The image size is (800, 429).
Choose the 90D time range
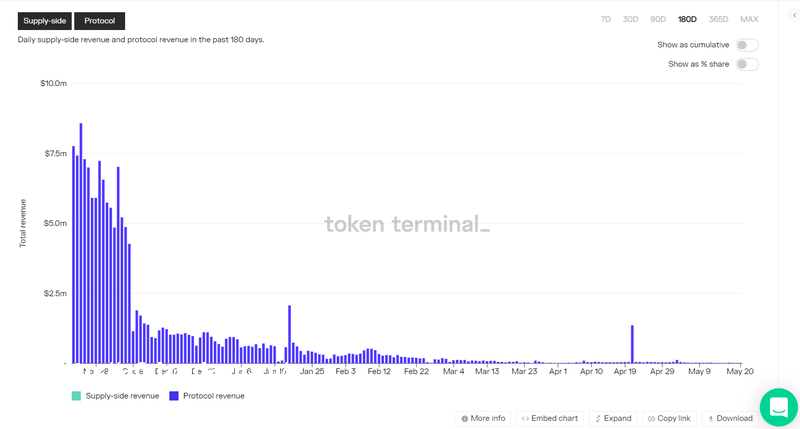658,19
